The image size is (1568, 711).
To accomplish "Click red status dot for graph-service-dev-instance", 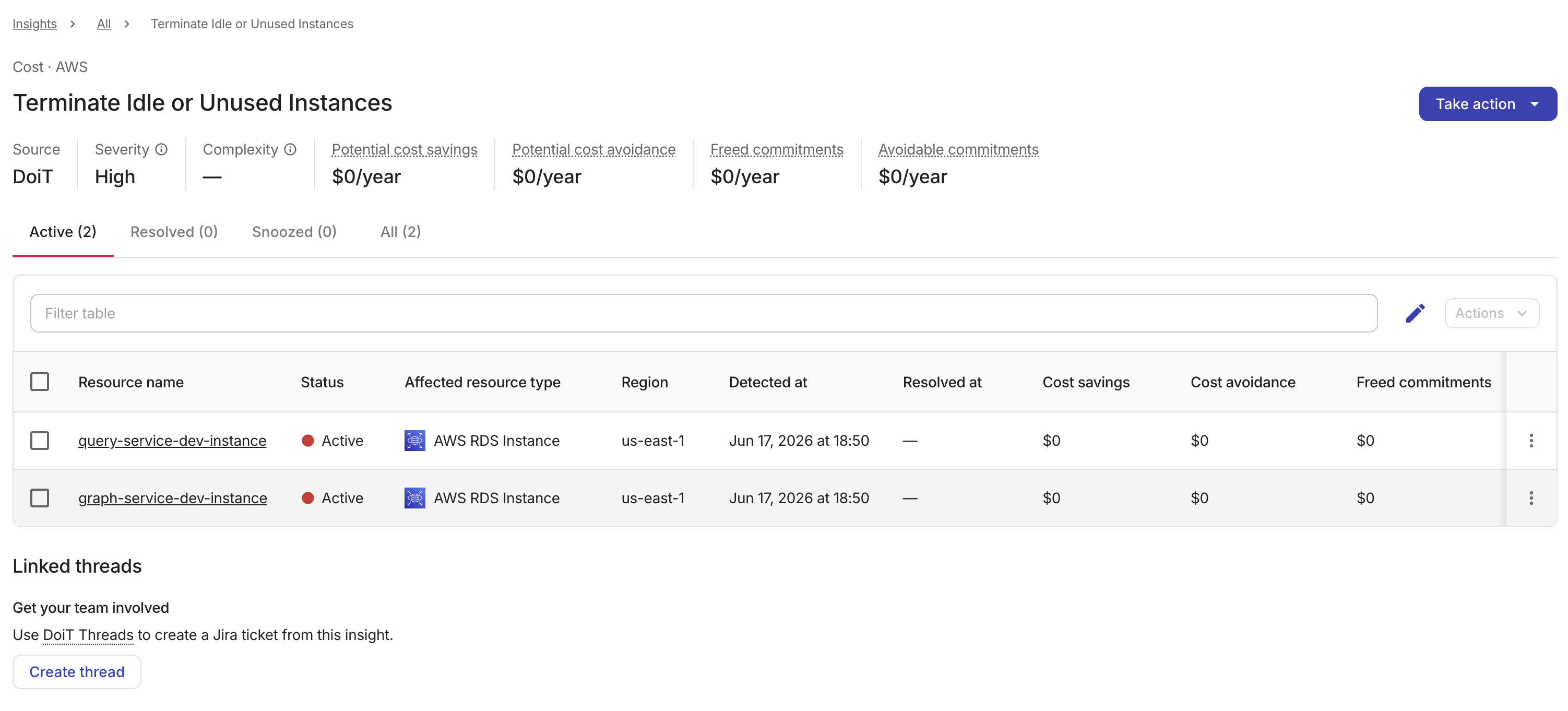I will pos(308,498).
